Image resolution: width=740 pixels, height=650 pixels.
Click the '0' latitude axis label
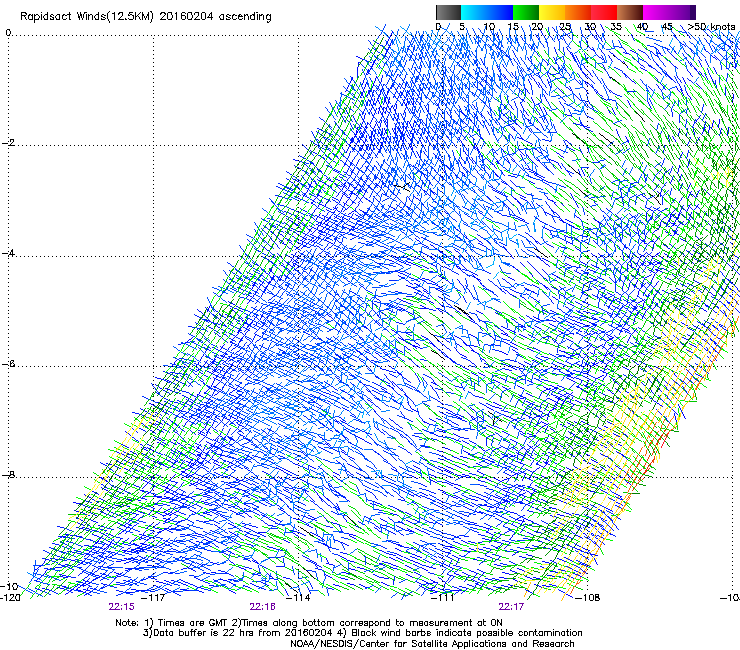point(8,33)
